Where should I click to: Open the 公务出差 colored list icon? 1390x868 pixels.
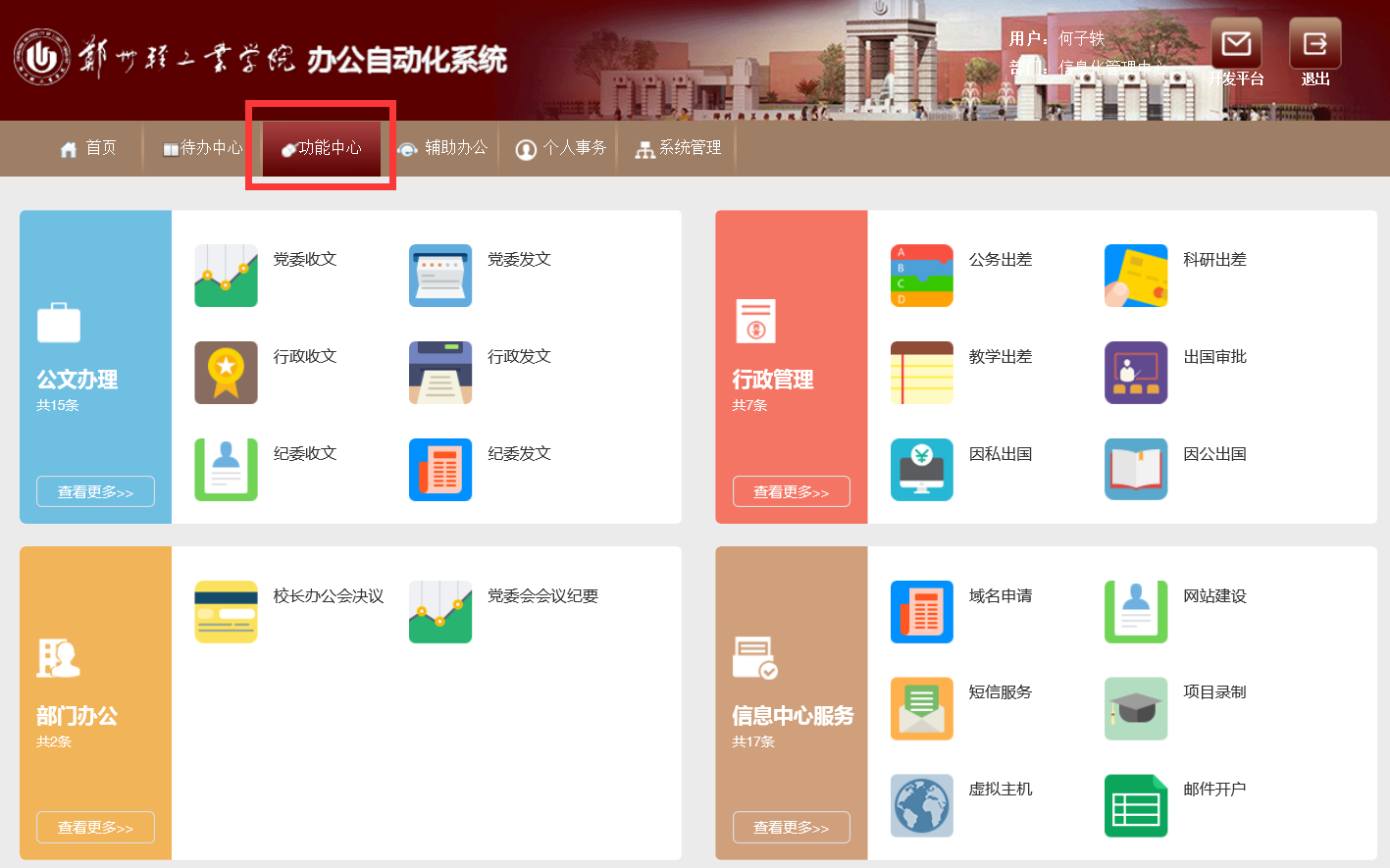click(921, 276)
